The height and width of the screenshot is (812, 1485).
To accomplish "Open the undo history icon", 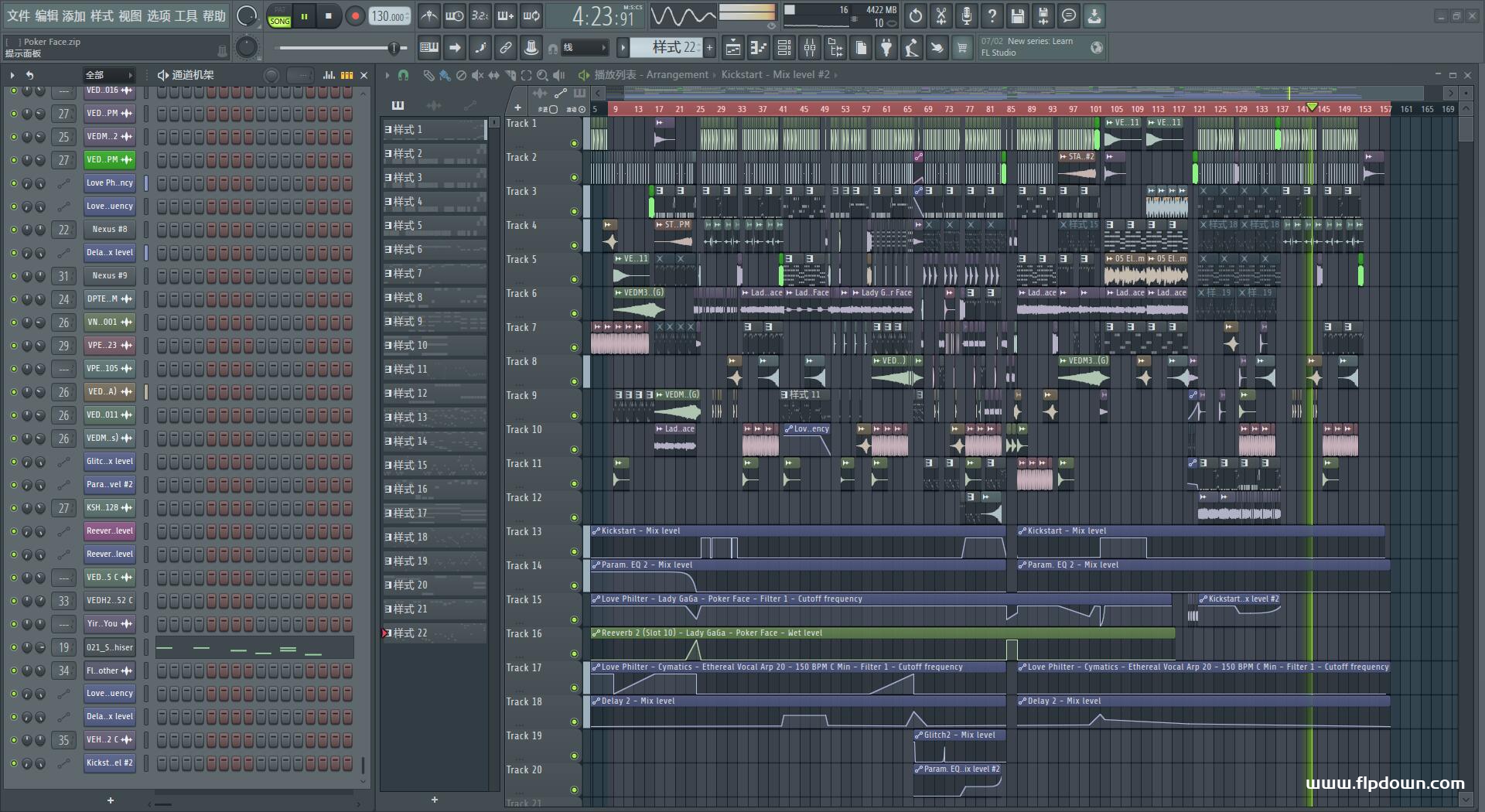I will [x=916, y=15].
